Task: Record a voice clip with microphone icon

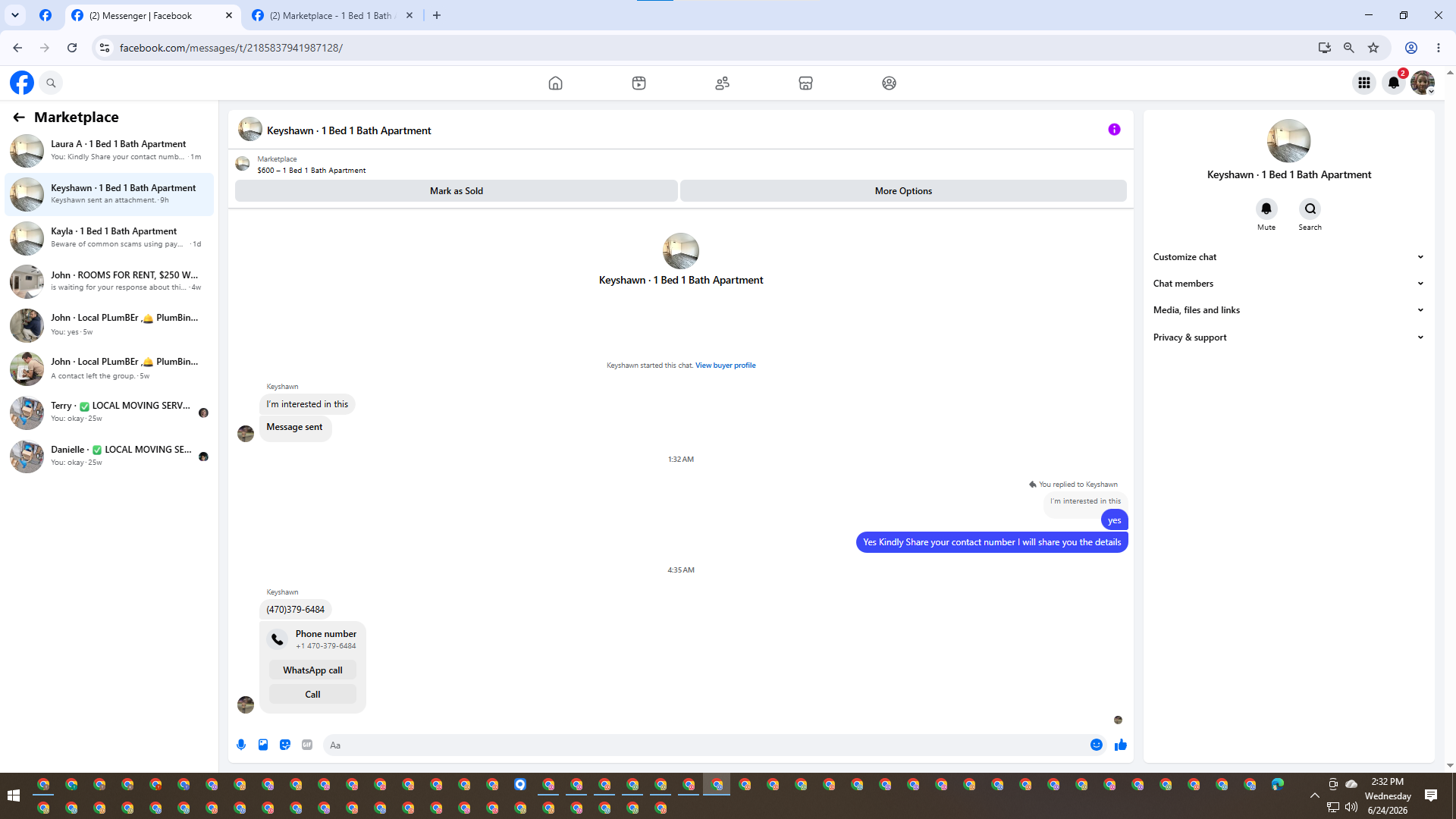Action: tap(241, 745)
